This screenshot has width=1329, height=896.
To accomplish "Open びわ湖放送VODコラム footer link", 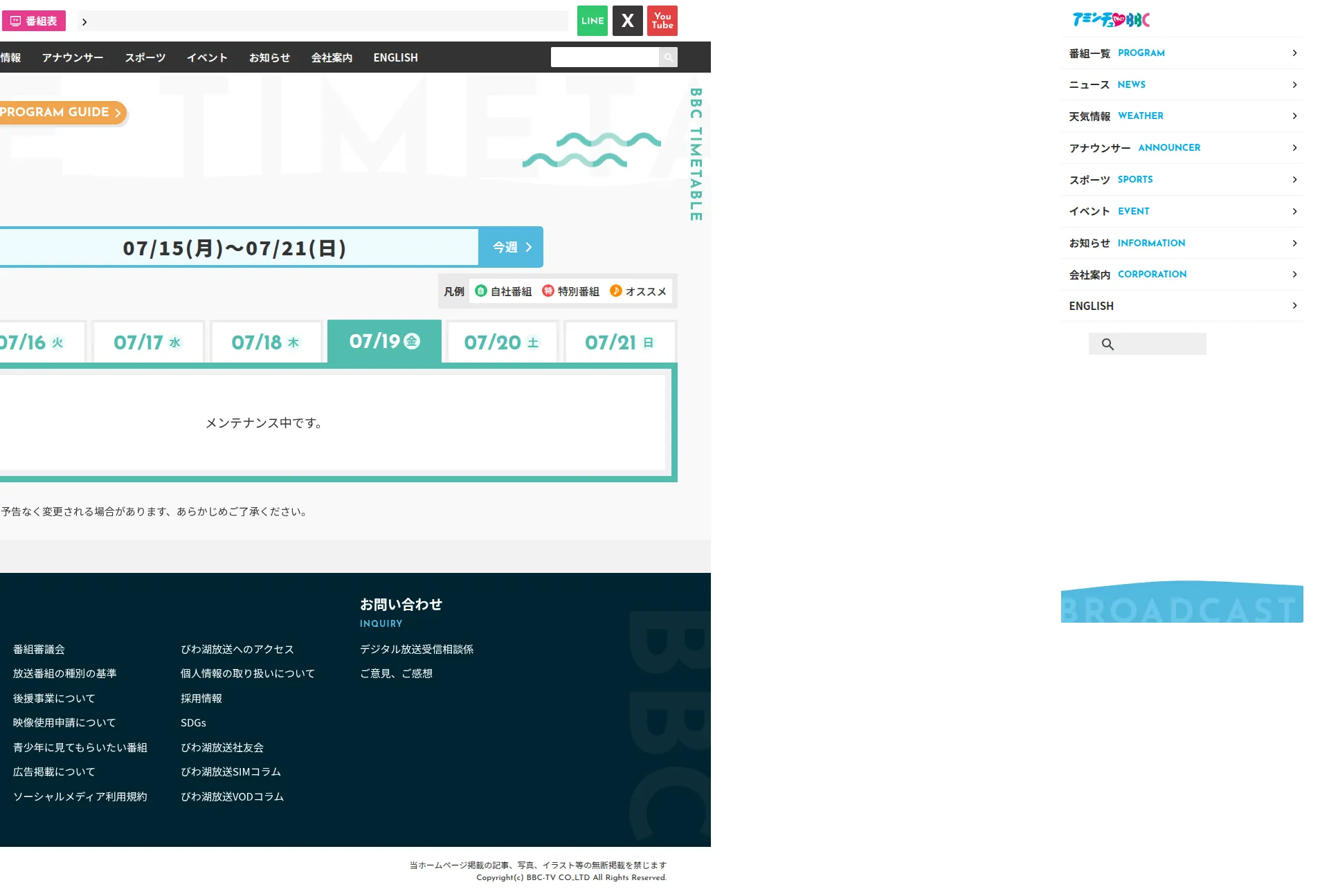I will tap(233, 796).
